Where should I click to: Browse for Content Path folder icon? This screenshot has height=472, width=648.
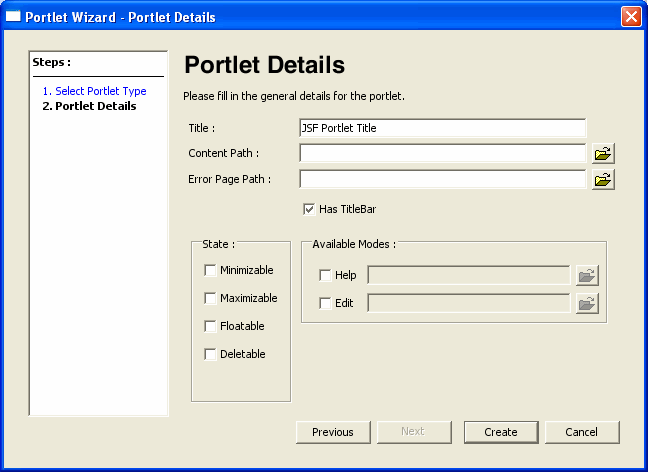click(603, 154)
